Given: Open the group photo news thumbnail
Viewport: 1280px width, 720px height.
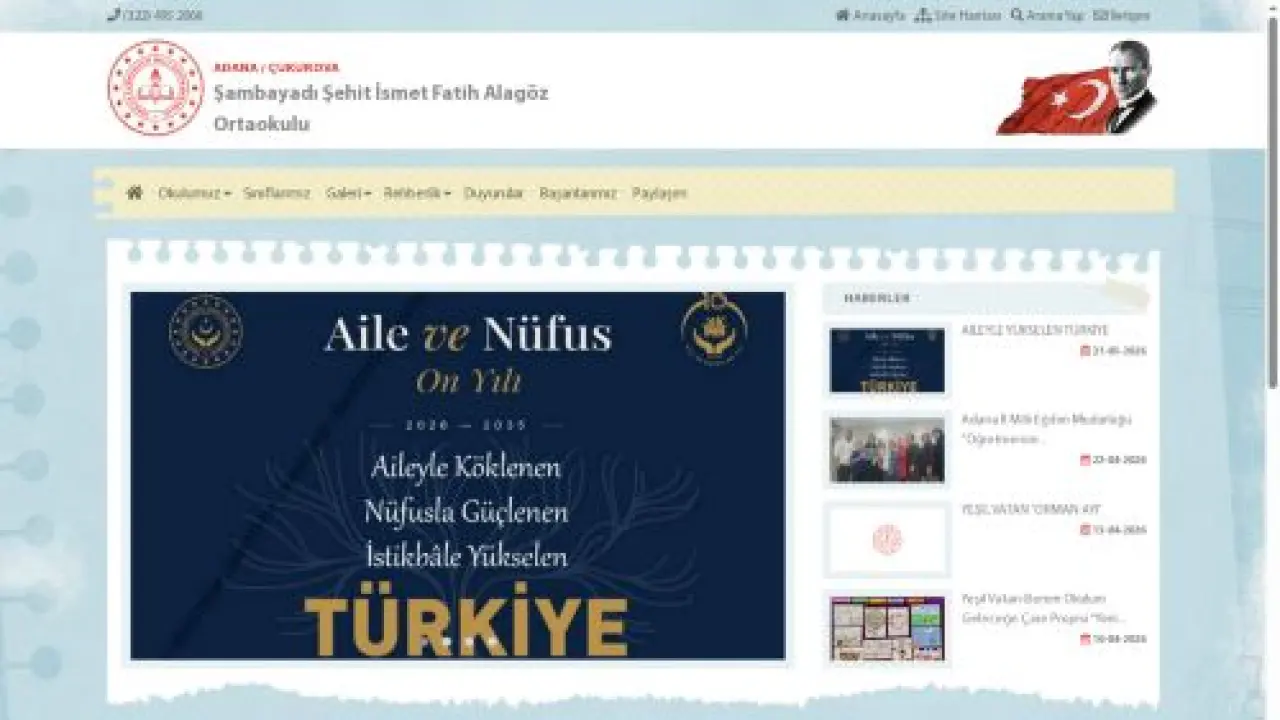Looking at the screenshot, I should pos(887,450).
